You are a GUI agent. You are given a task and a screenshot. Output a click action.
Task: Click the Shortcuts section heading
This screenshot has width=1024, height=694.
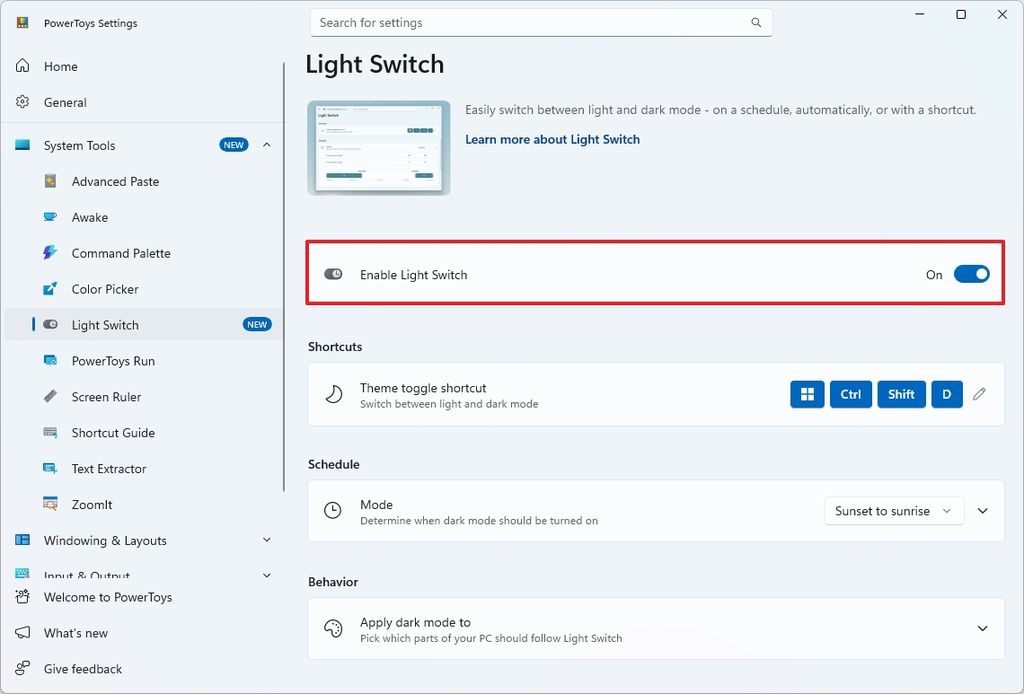click(335, 347)
